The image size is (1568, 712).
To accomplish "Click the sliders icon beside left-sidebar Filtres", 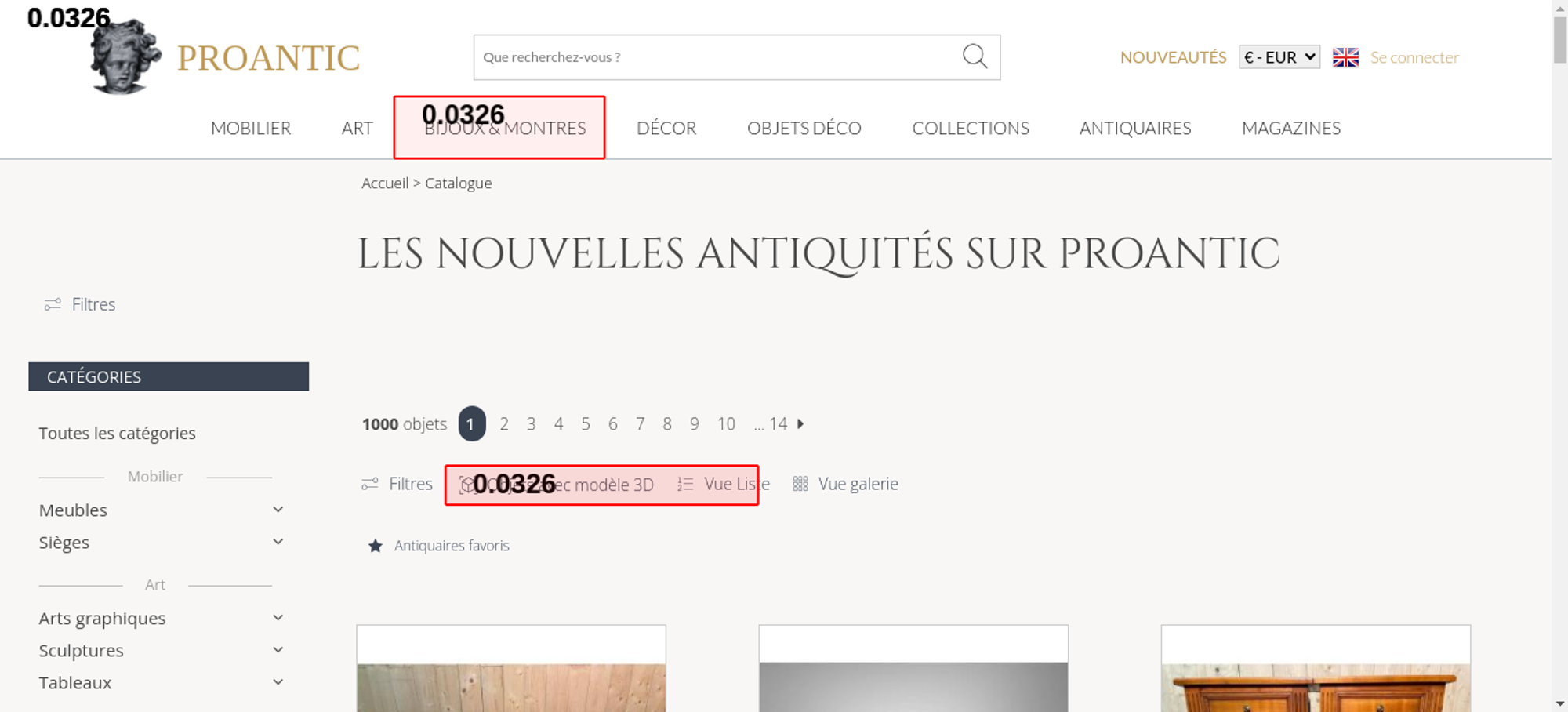I will 53,304.
